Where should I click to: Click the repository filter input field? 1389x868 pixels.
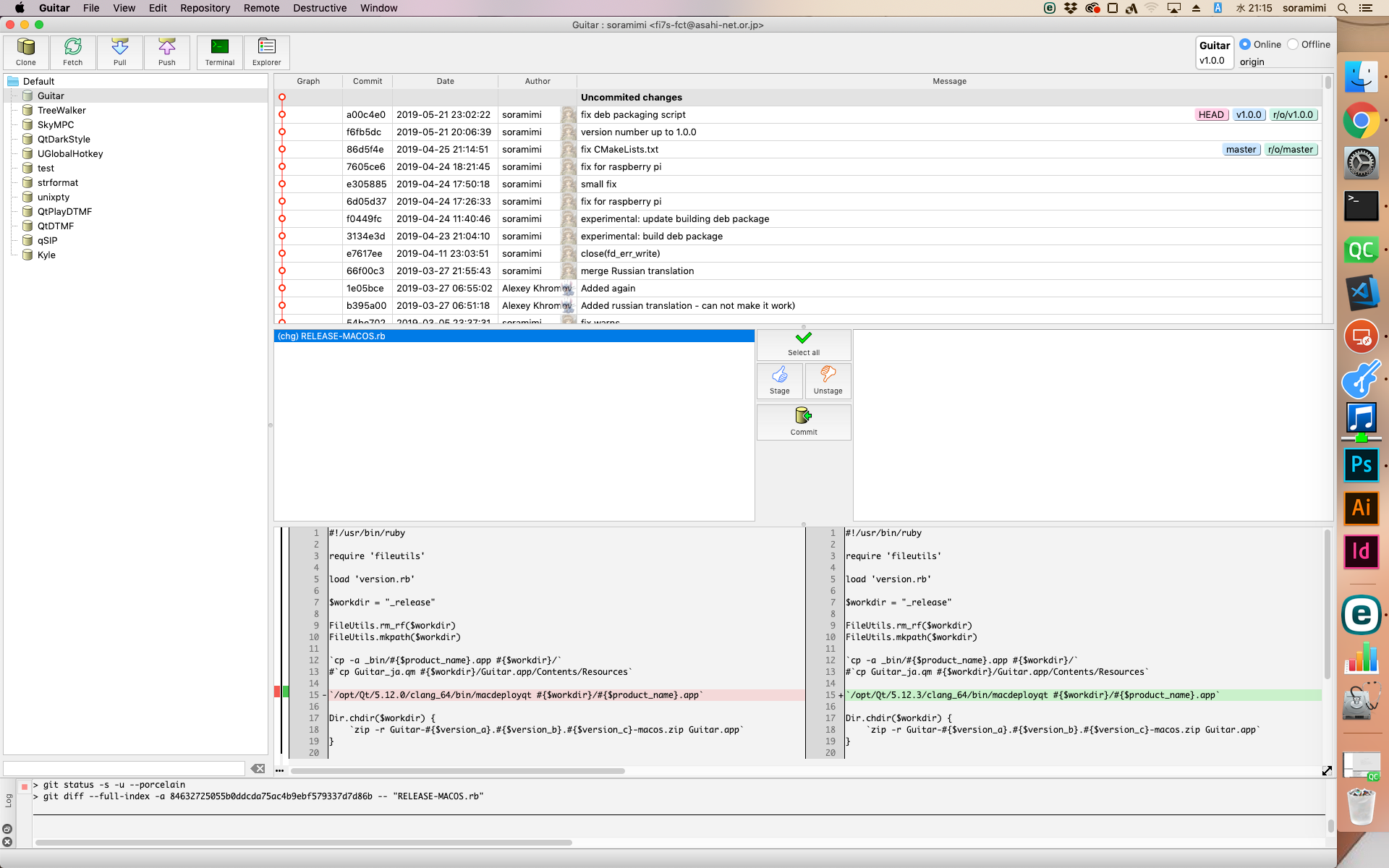point(124,768)
